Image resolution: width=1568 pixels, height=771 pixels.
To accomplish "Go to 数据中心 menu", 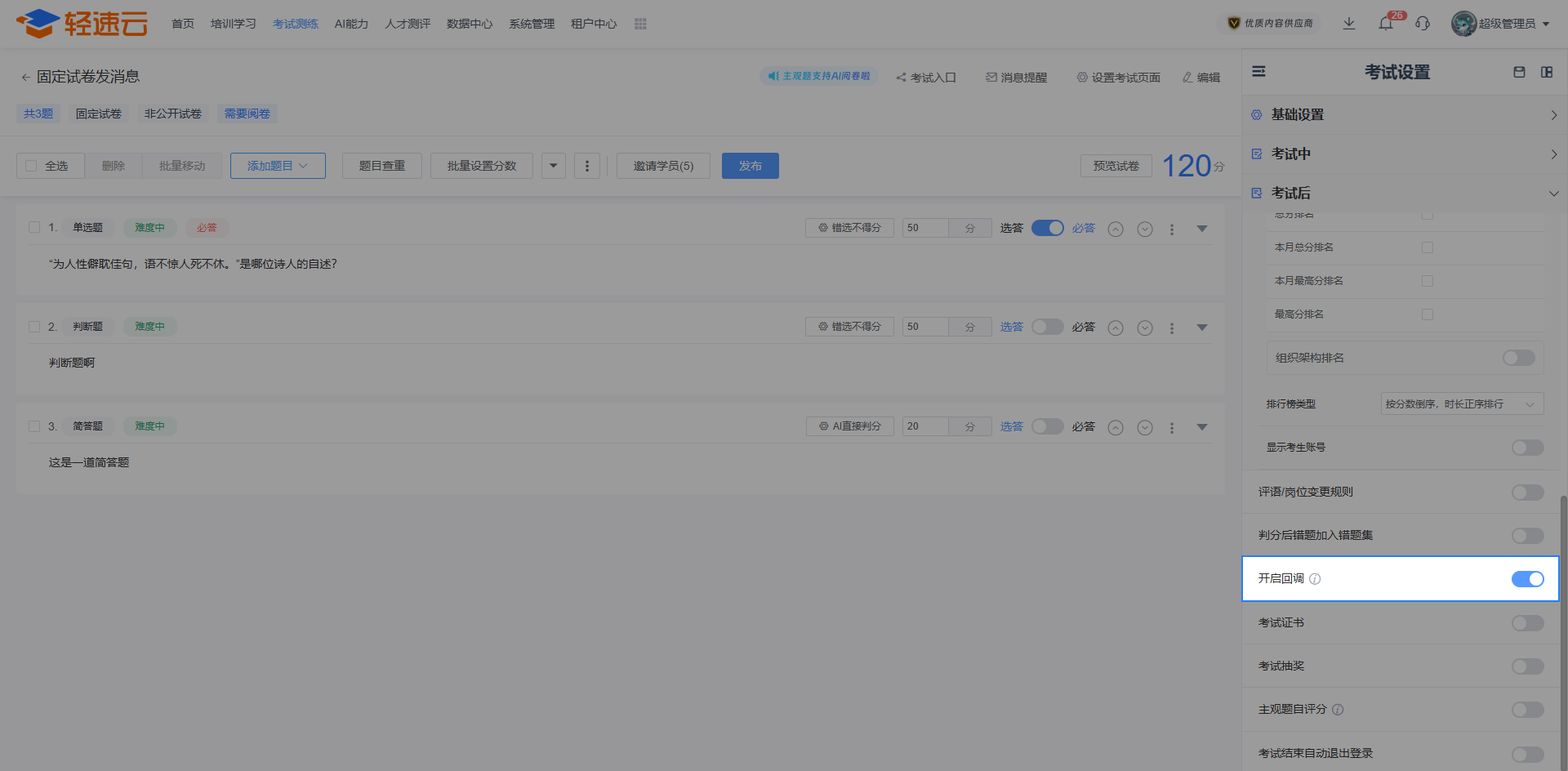I will [x=470, y=24].
